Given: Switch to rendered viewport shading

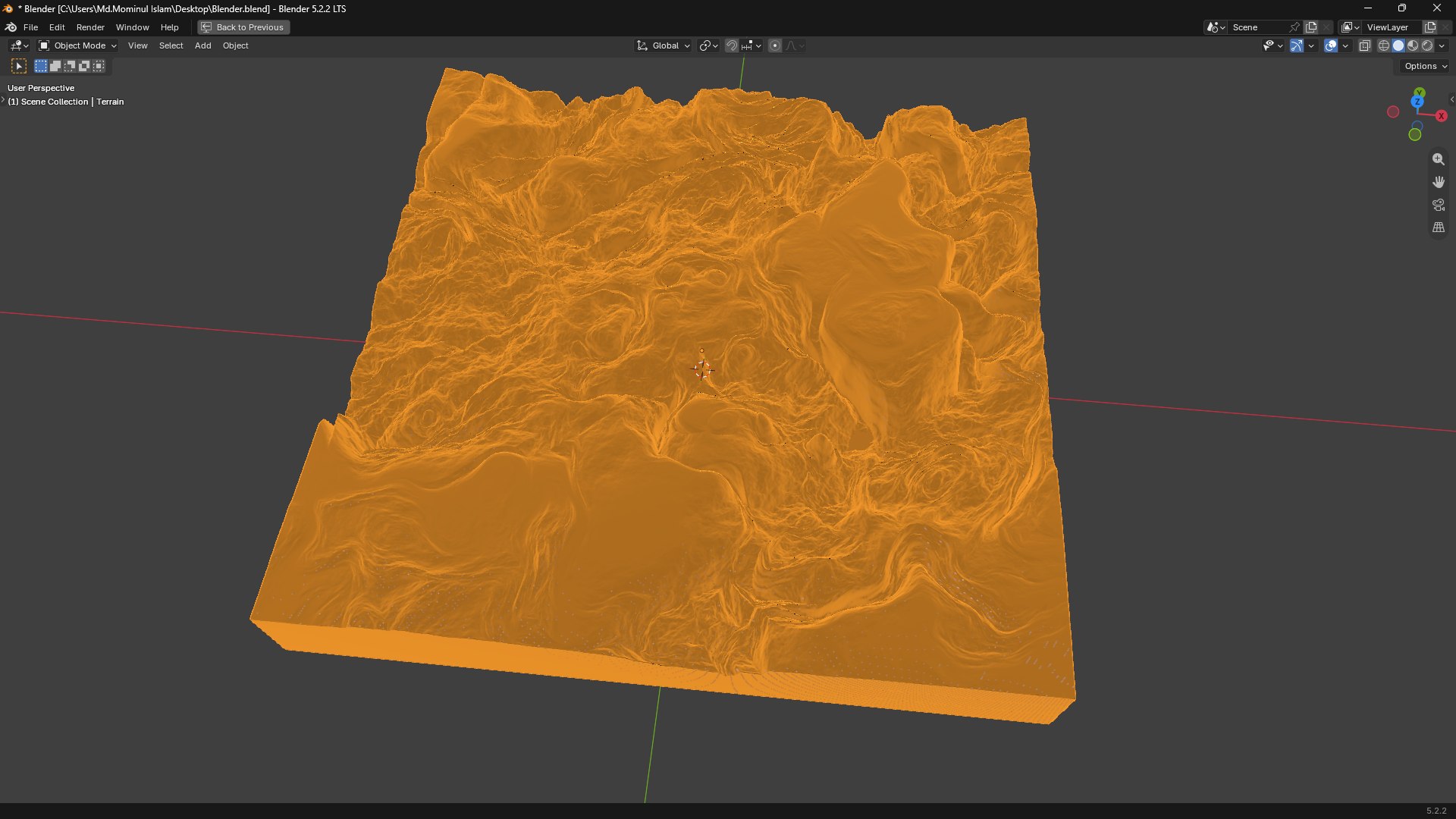Looking at the screenshot, I should [1427, 45].
